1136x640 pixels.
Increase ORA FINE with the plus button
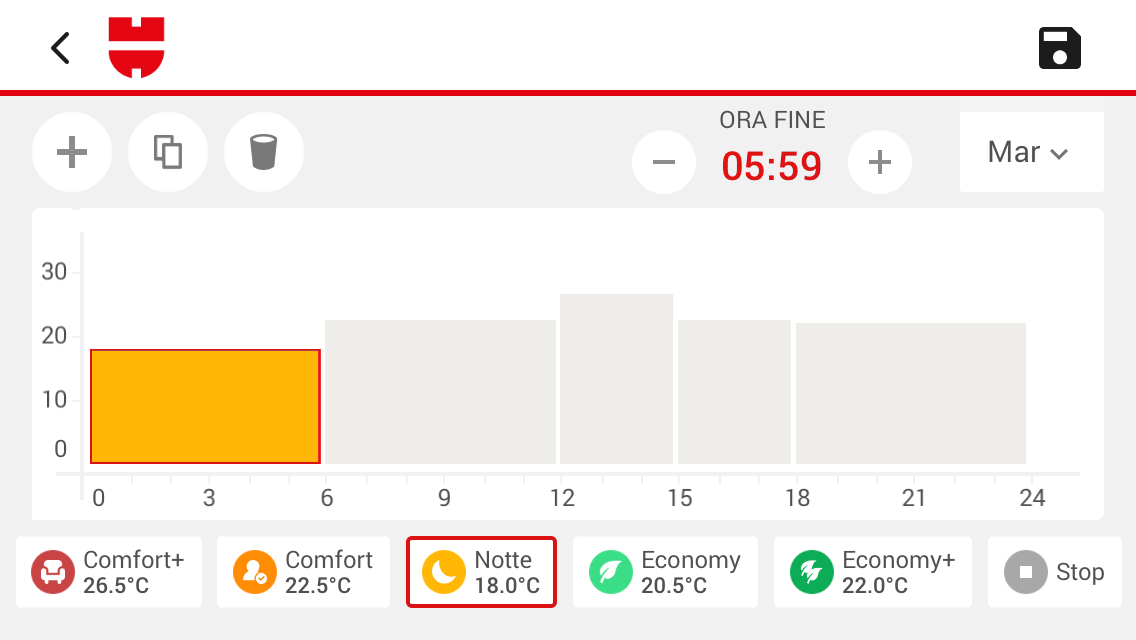point(880,162)
